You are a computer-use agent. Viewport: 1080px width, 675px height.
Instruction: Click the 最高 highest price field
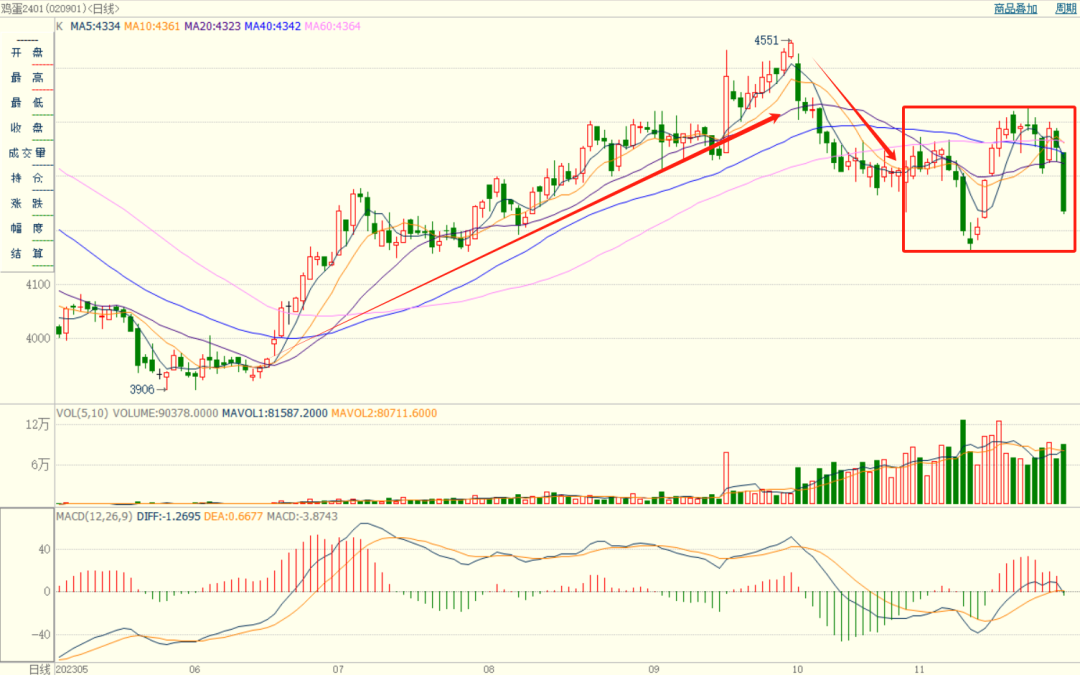pyautogui.click(x=27, y=77)
